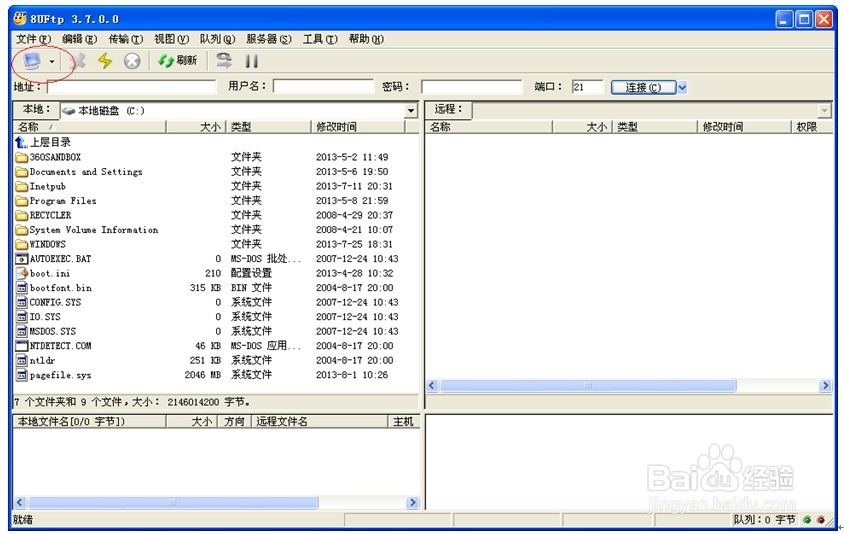Image resolution: width=844 pixels, height=534 pixels.
Task: Sort local files by 大小 column
Action: [x=196, y=127]
